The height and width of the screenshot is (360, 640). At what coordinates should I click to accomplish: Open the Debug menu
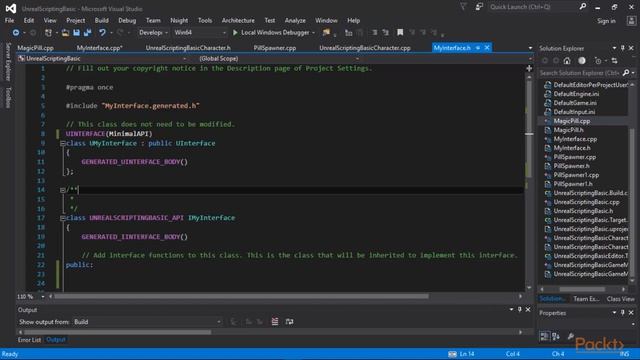127,20
